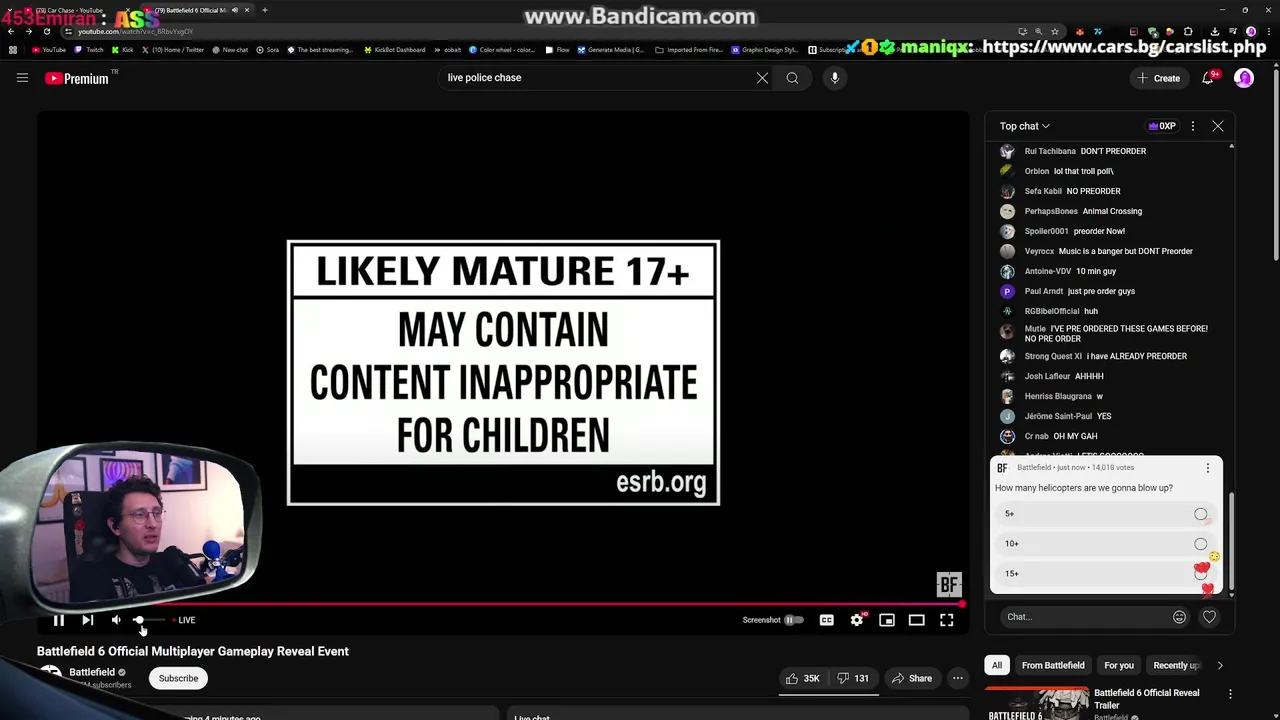Create new content button
The width and height of the screenshot is (1280, 720).
pos(1159,78)
